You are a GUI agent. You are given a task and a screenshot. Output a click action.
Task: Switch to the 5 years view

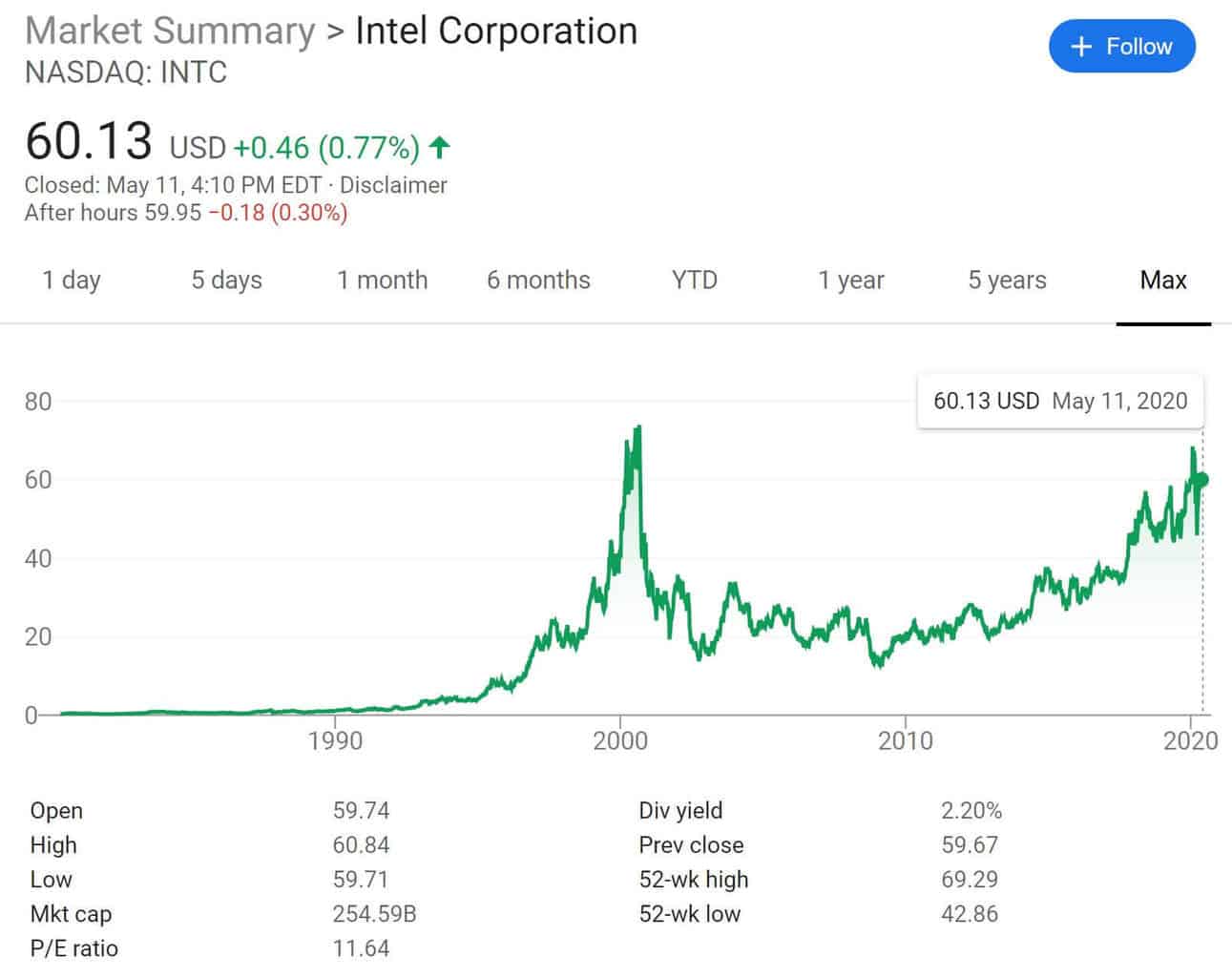click(x=1007, y=280)
